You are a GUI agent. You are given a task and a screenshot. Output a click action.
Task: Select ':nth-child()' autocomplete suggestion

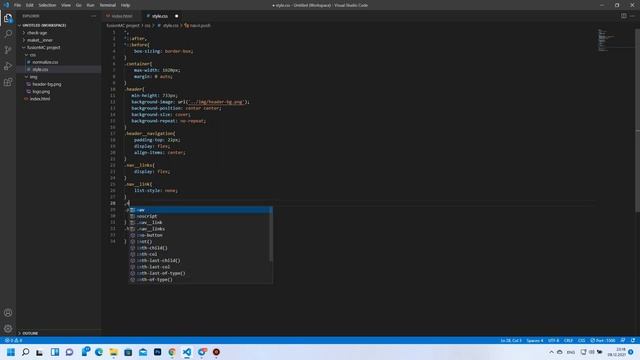tap(200, 248)
